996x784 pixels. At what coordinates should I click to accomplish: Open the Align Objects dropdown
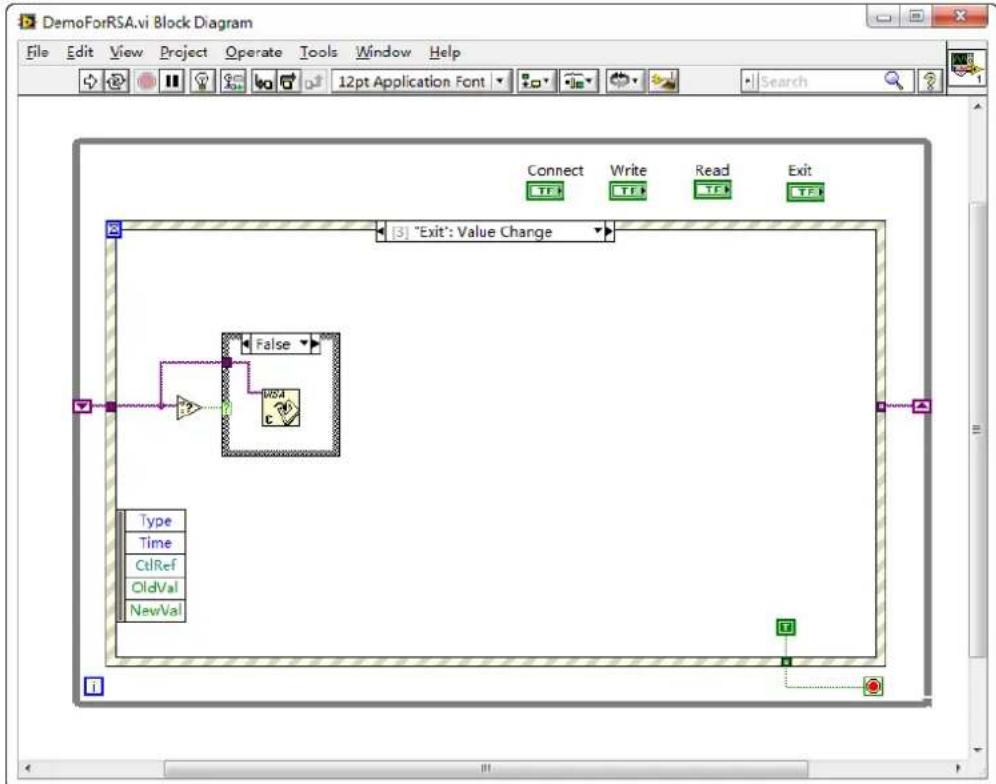pos(536,81)
